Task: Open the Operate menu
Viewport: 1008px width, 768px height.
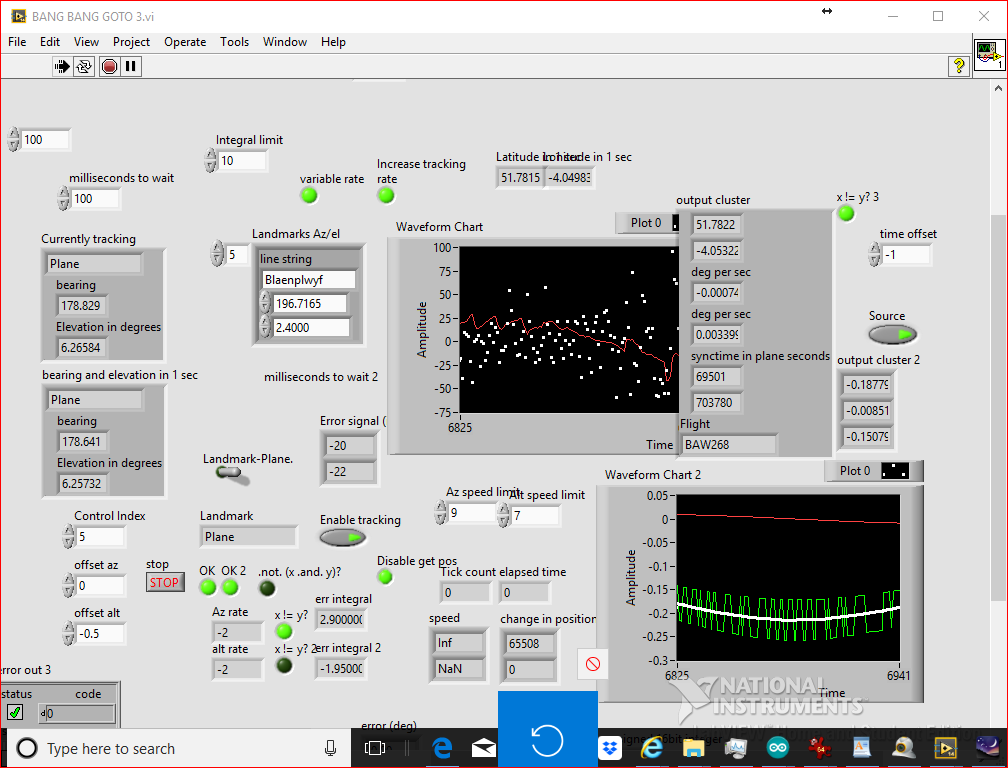Action: tap(185, 42)
